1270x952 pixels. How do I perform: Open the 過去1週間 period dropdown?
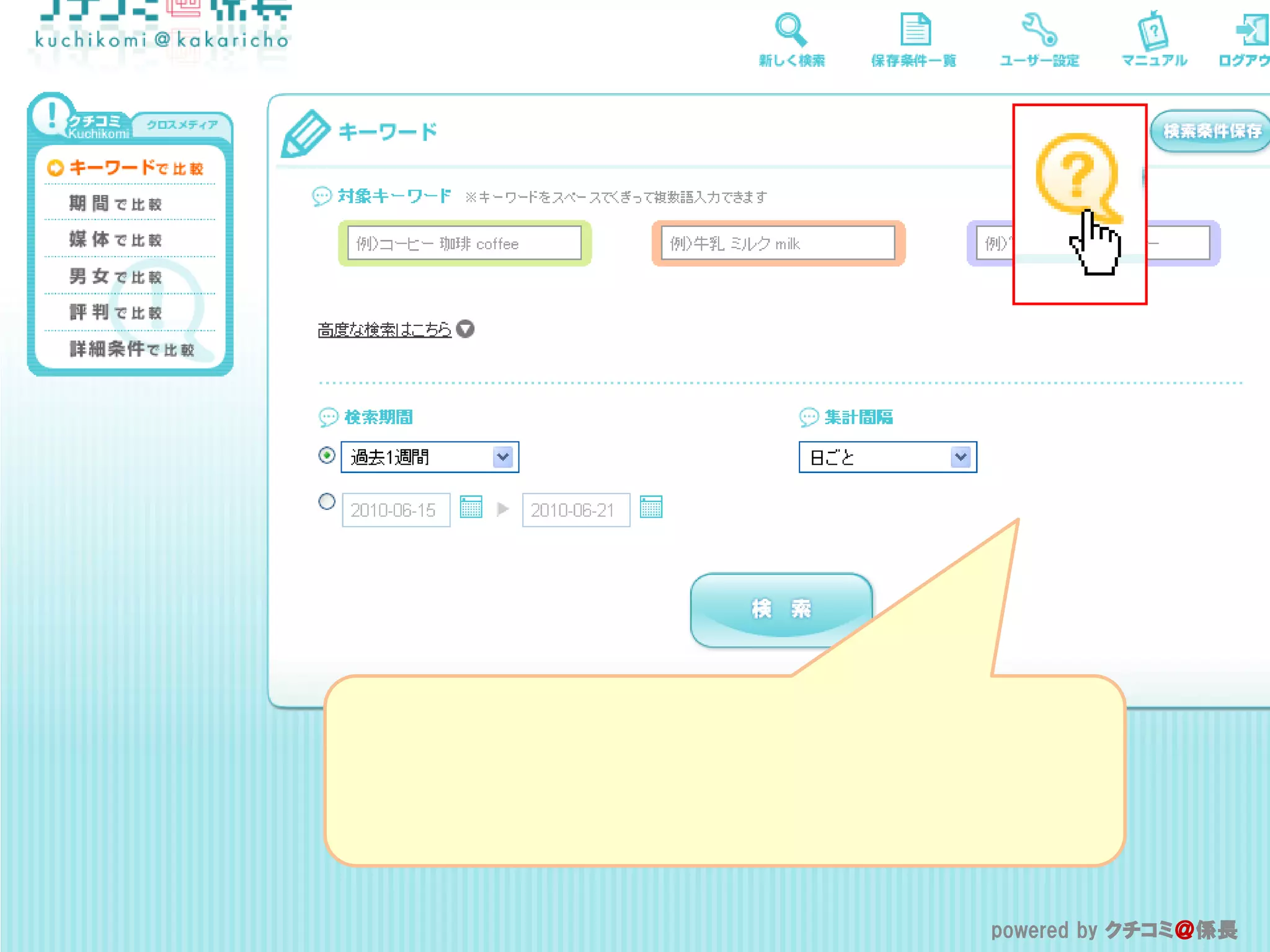click(430, 457)
